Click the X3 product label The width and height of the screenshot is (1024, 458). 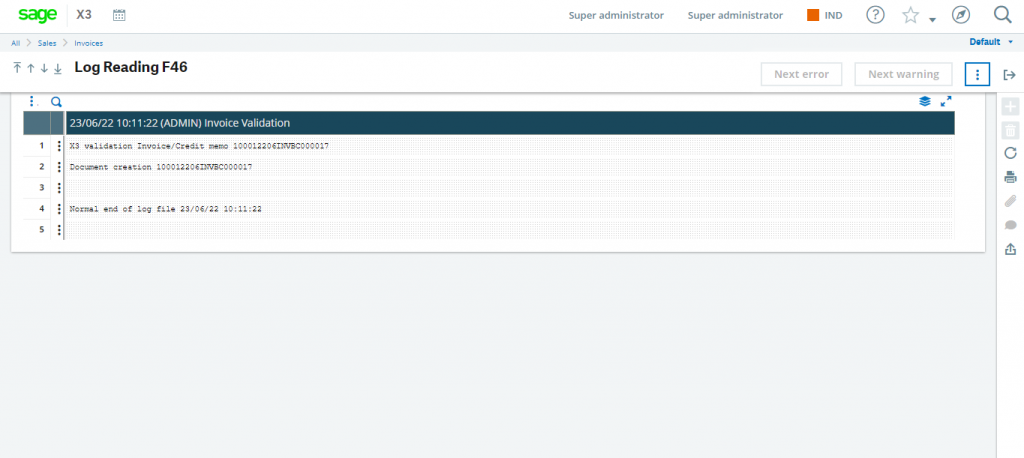pos(84,15)
